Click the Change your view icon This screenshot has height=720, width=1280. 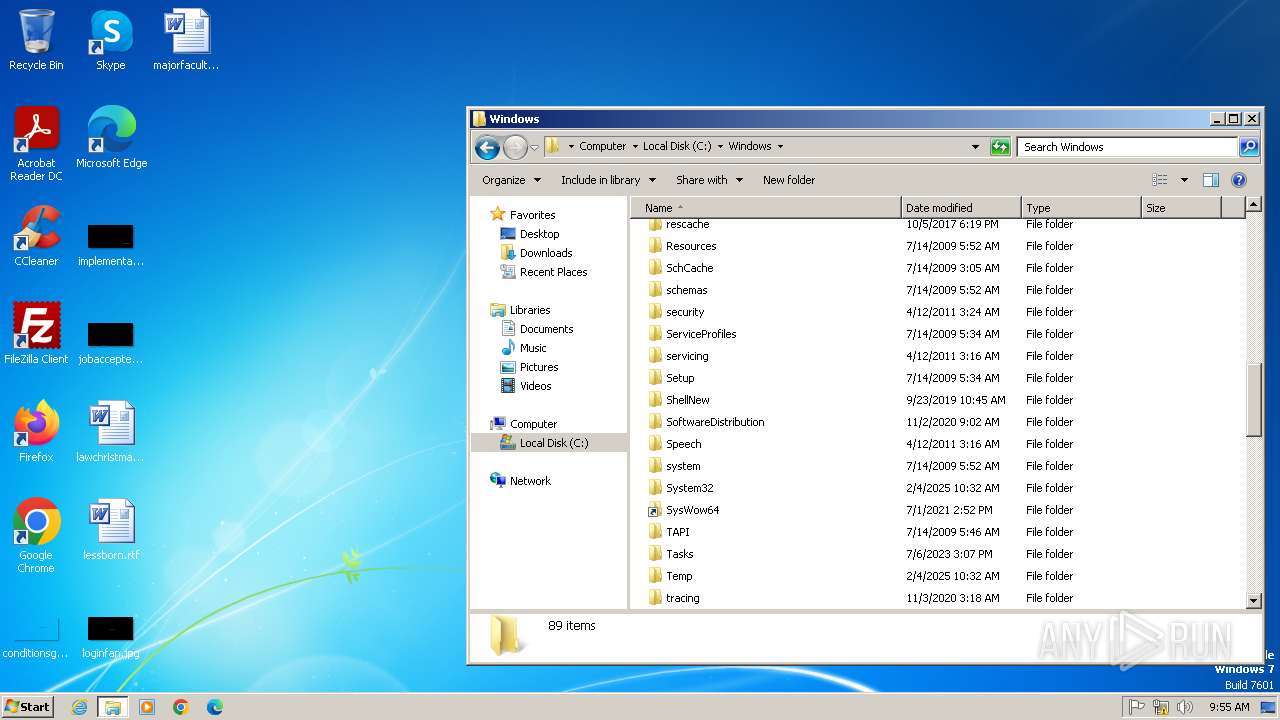[1160, 180]
